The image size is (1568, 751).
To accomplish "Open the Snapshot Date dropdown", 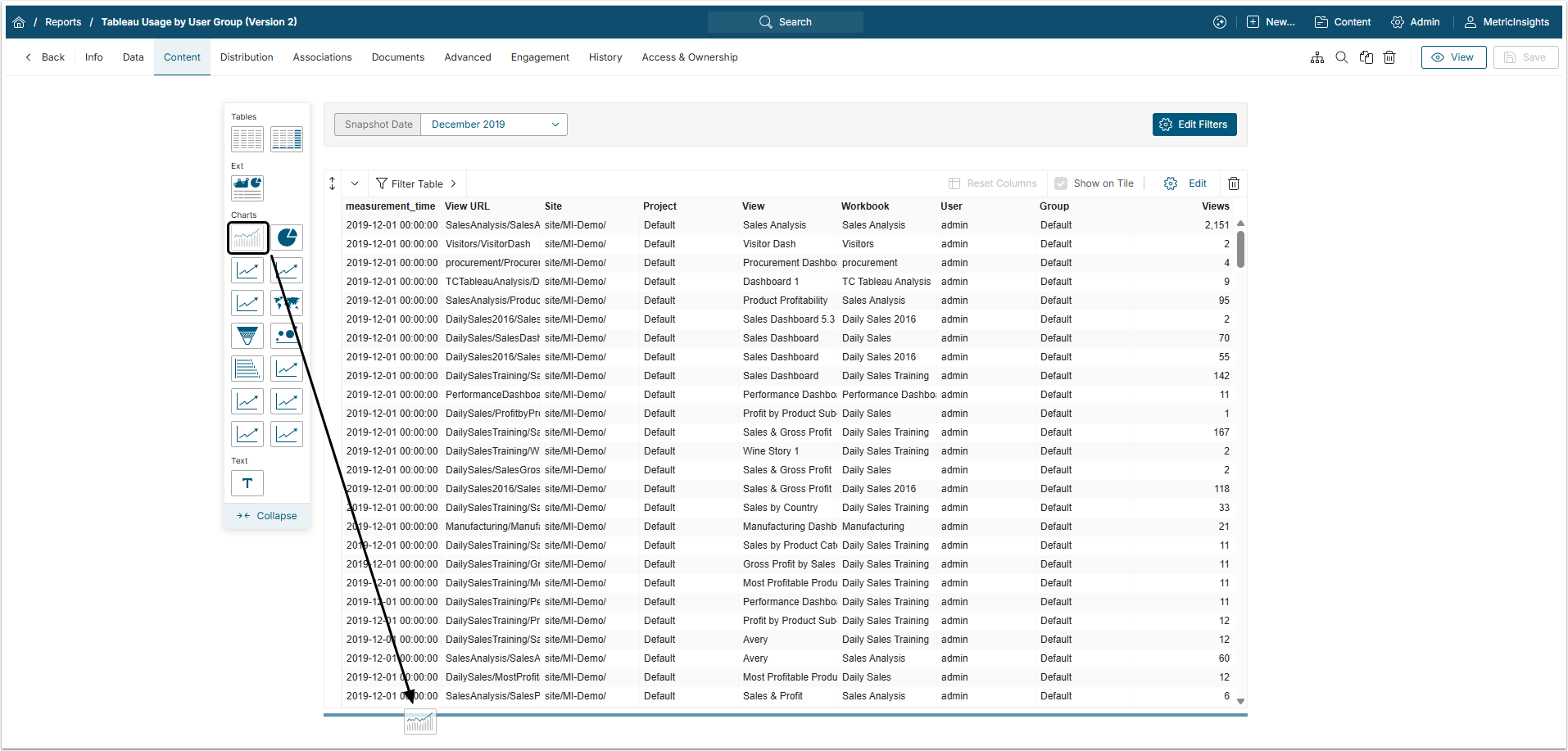I will (x=493, y=124).
